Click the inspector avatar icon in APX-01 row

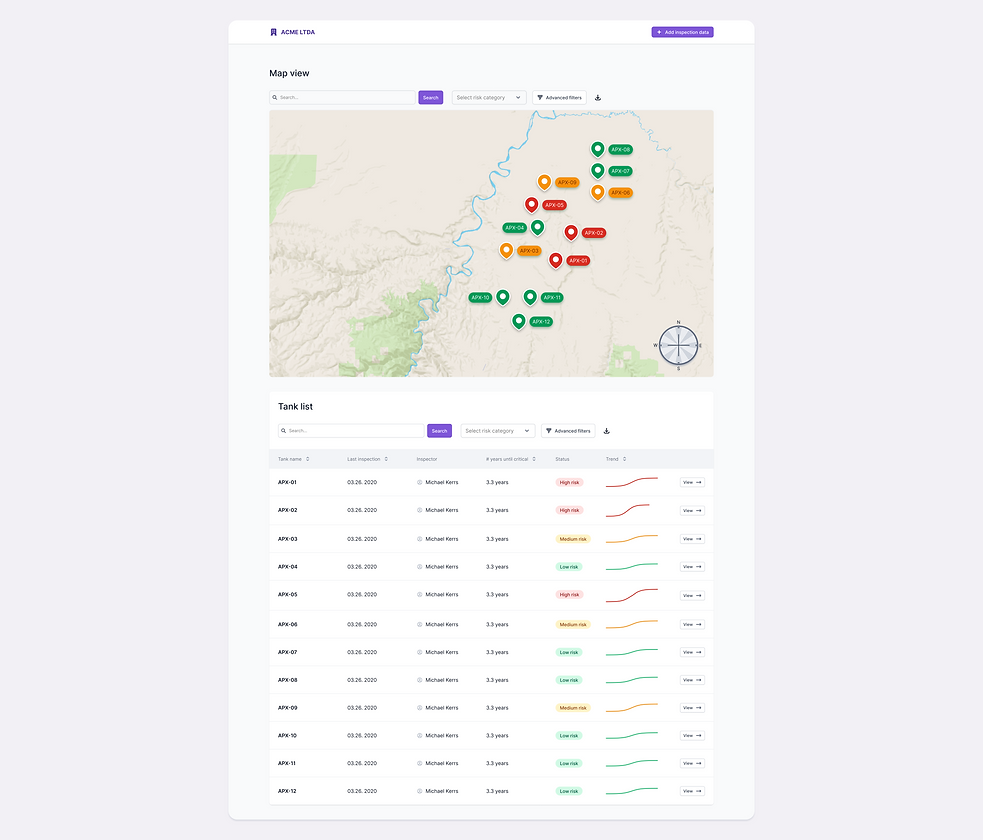point(419,482)
